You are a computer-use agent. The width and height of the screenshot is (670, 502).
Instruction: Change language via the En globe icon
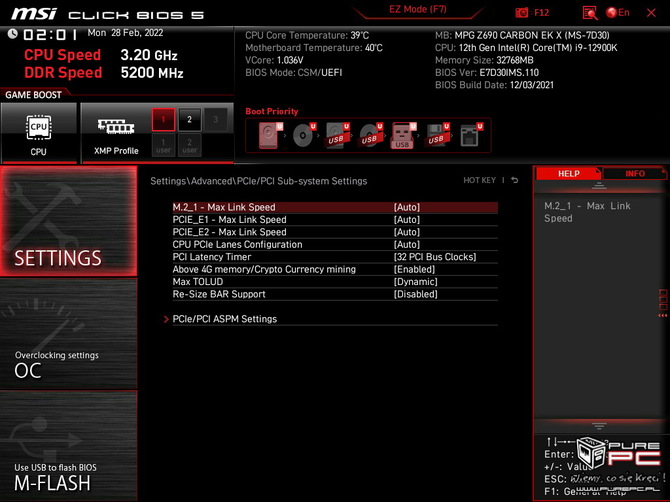(x=618, y=13)
